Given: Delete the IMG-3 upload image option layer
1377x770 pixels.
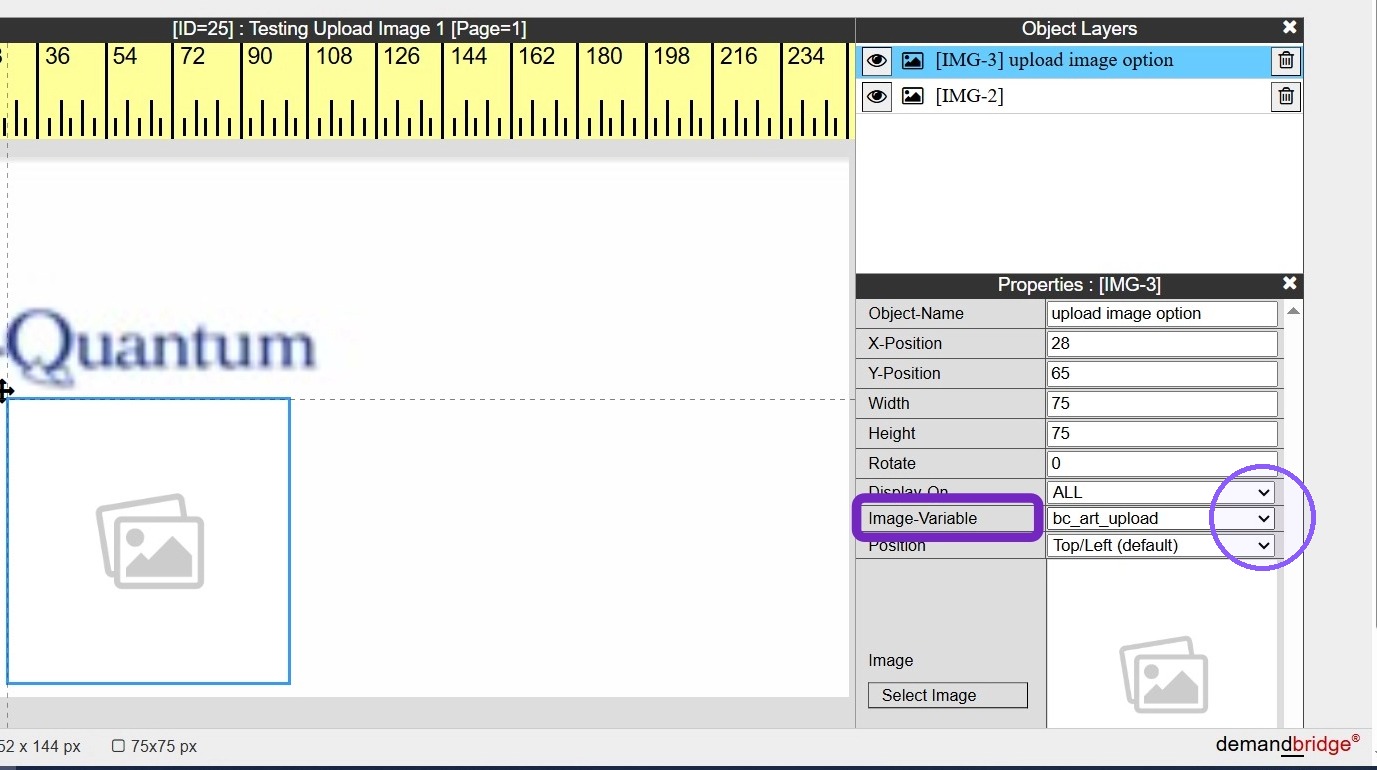Looking at the screenshot, I should [x=1286, y=61].
